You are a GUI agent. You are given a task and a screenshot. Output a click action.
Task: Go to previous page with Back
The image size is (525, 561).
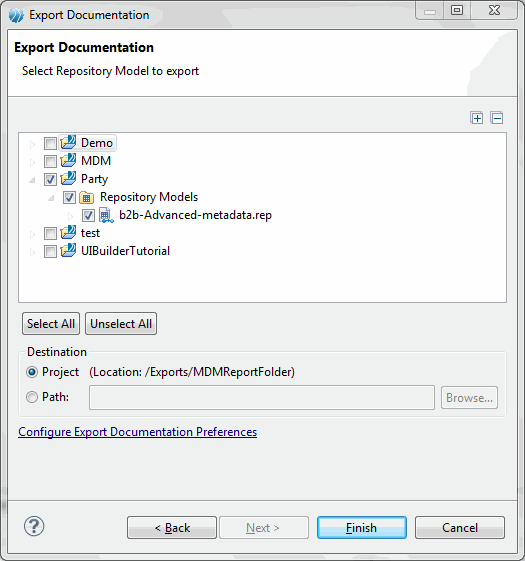point(172,527)
